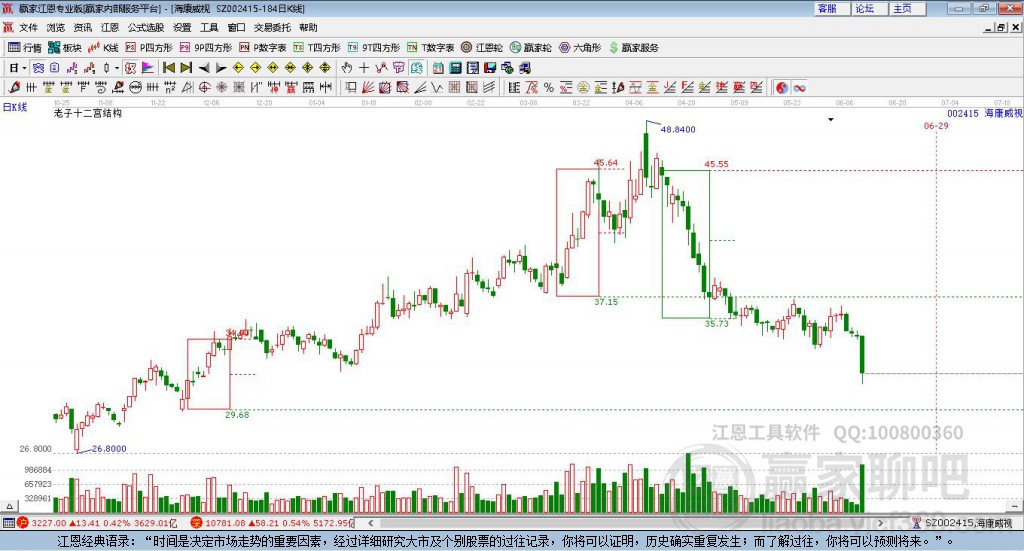The height and width of the screenshot is (551, 1024).
Task: Open the 文件 menu
Action: (x=29, y=27)
